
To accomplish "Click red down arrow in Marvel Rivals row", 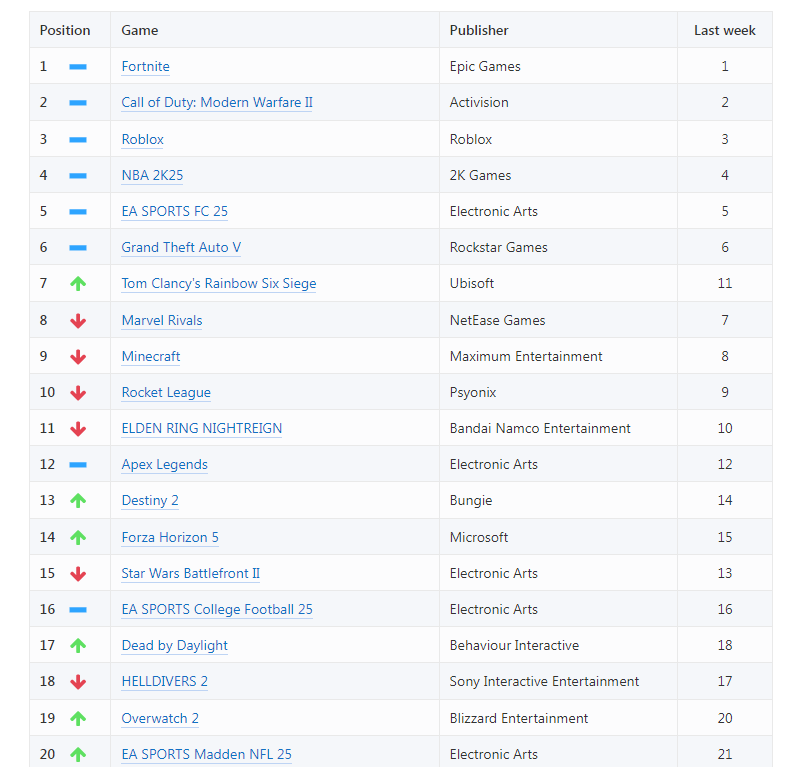I will coord(78,321).
